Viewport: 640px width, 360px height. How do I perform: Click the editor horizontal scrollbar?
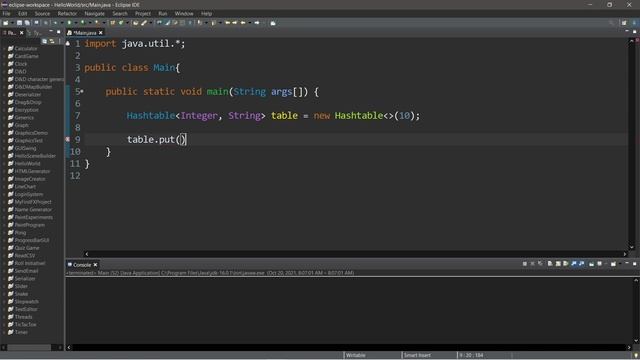coord(355,254)
